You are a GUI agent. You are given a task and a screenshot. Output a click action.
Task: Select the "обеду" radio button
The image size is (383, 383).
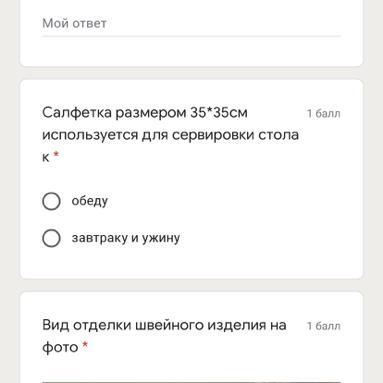coord(51,201)
